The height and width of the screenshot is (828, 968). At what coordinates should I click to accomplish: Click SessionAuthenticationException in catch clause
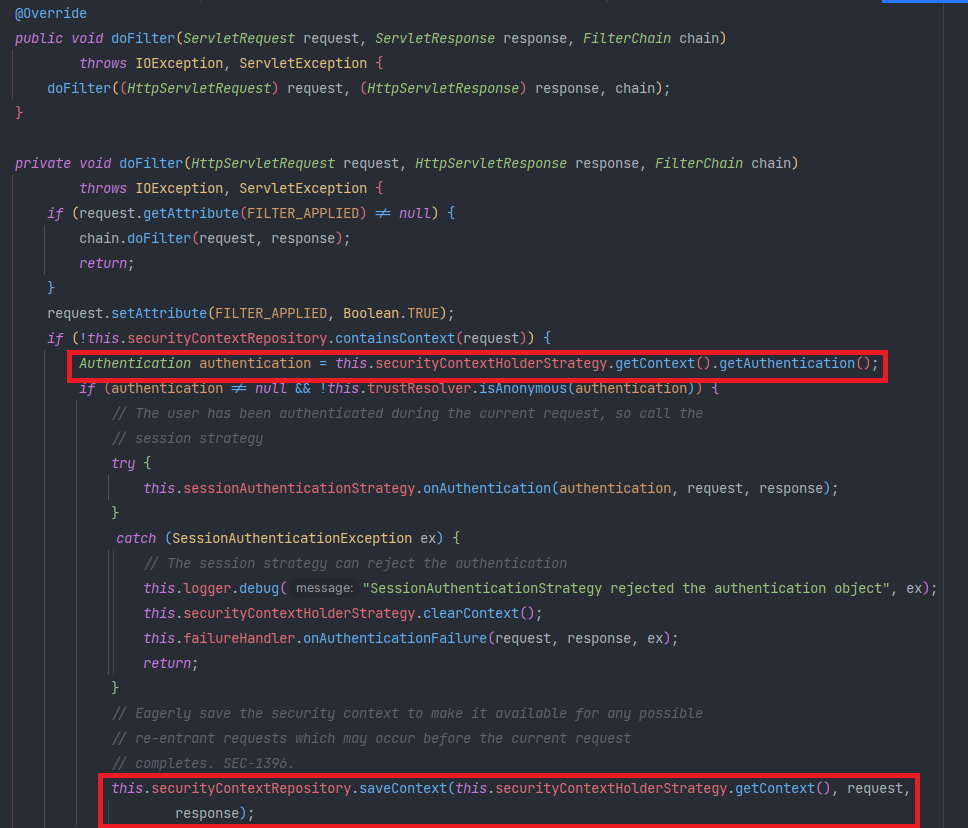(292, 538)
